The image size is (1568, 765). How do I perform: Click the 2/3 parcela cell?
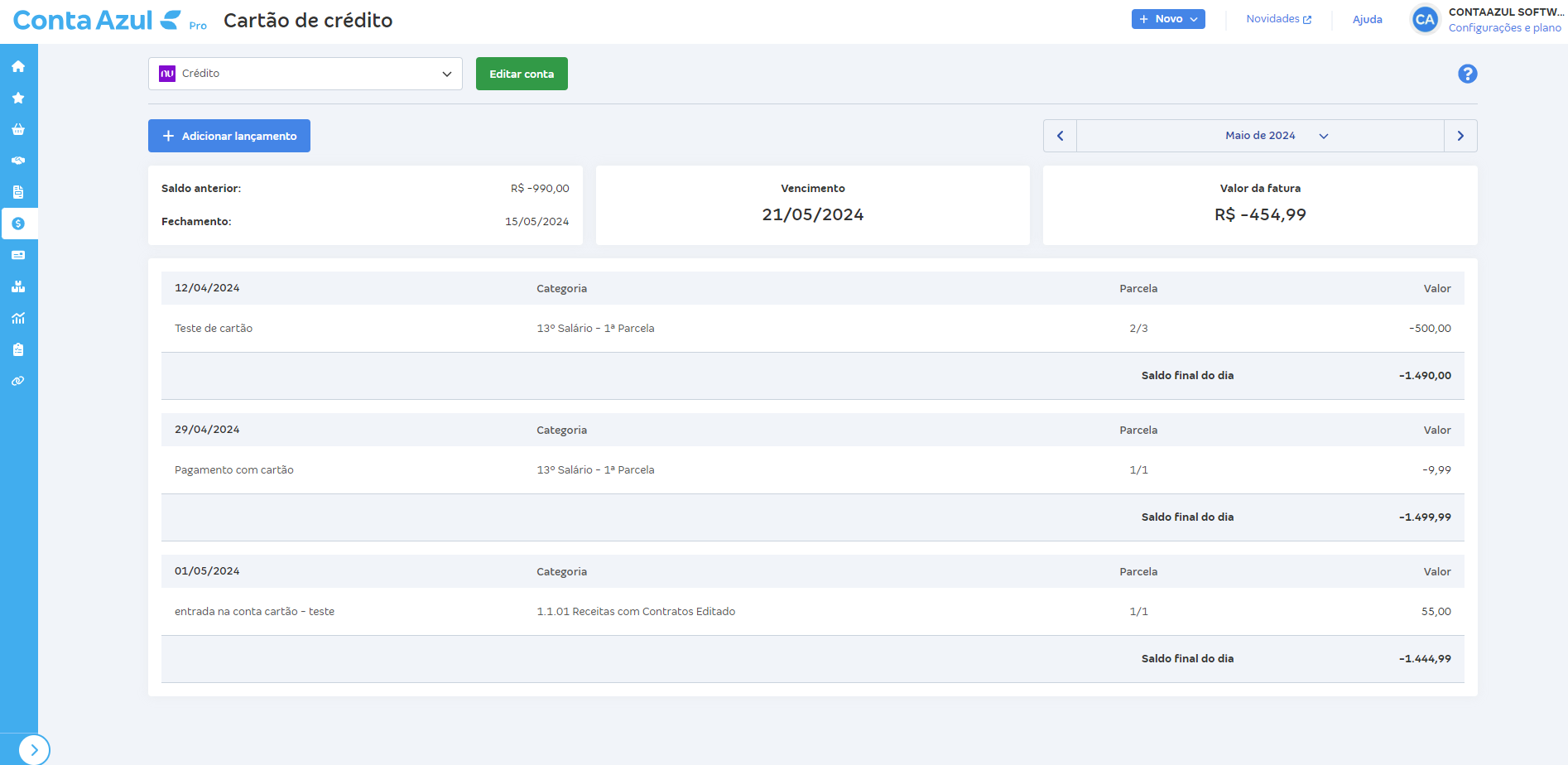point(1138,329)
